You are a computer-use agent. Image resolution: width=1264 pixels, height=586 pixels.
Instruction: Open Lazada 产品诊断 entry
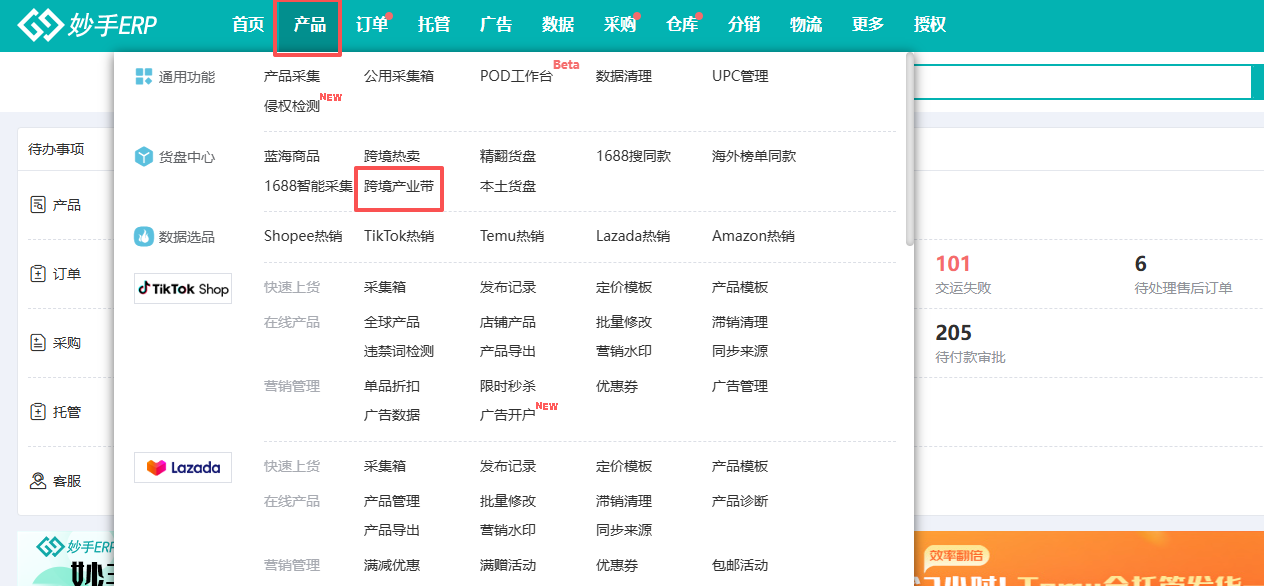(740, 501)
